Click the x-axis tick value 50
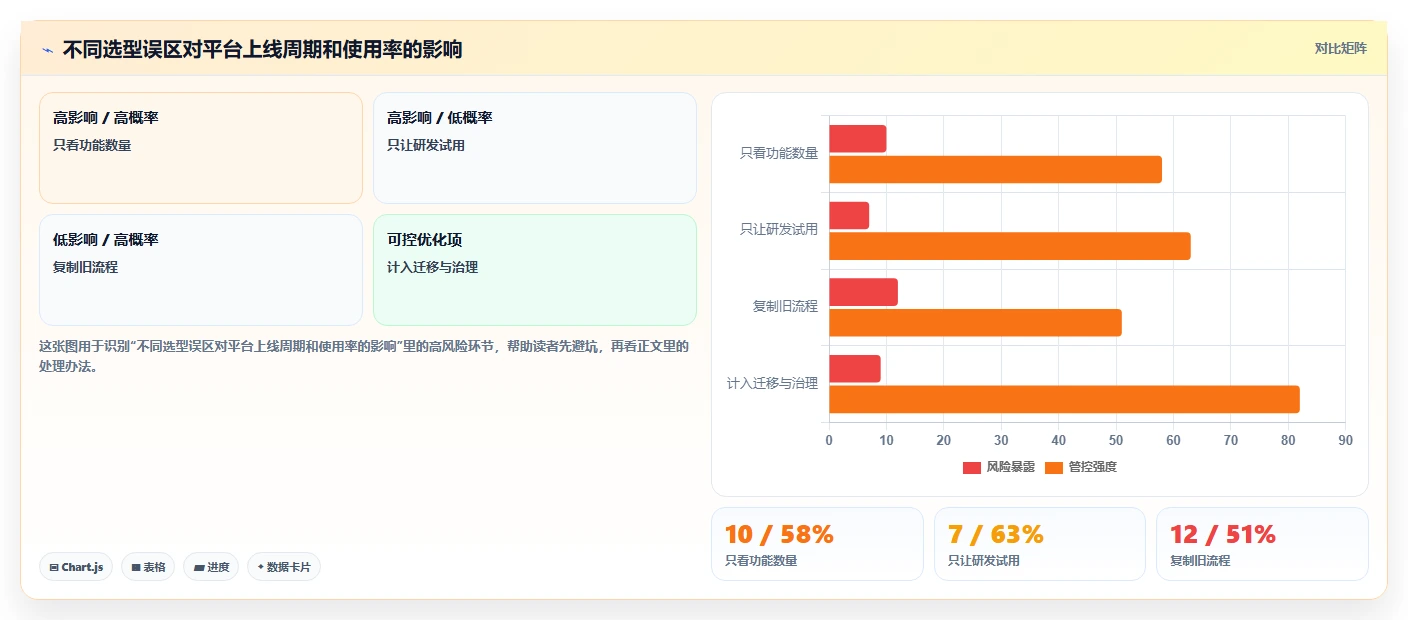The width and height of the screenshot is (1408, 620). [1116, 440]
